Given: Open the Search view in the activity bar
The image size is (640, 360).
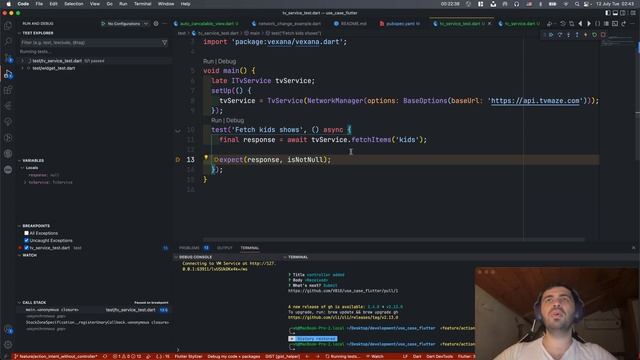Looking at the screenshot, I should 8,41.
